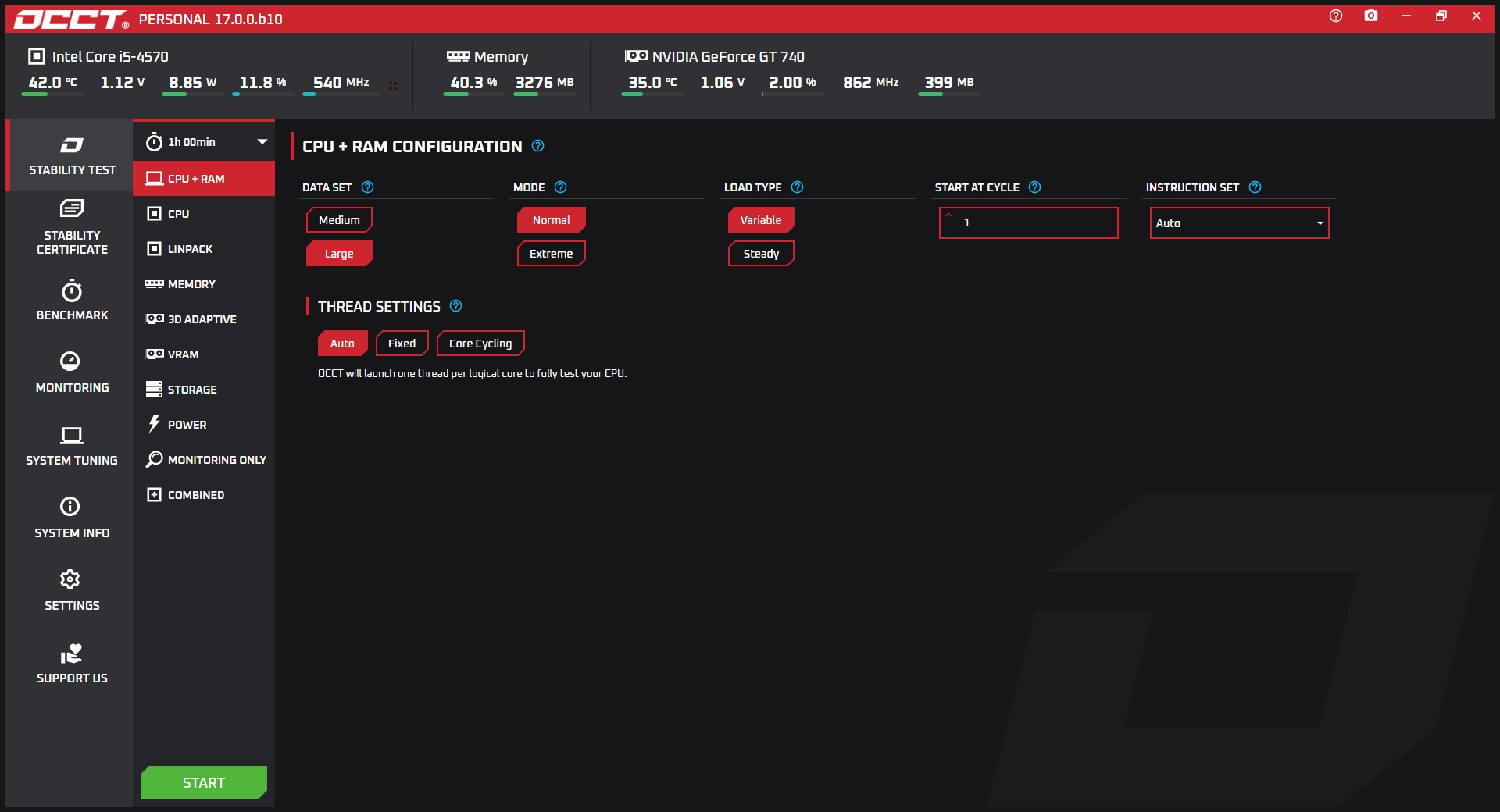
Task: Select the Combined test
Action: click(204, 495)
